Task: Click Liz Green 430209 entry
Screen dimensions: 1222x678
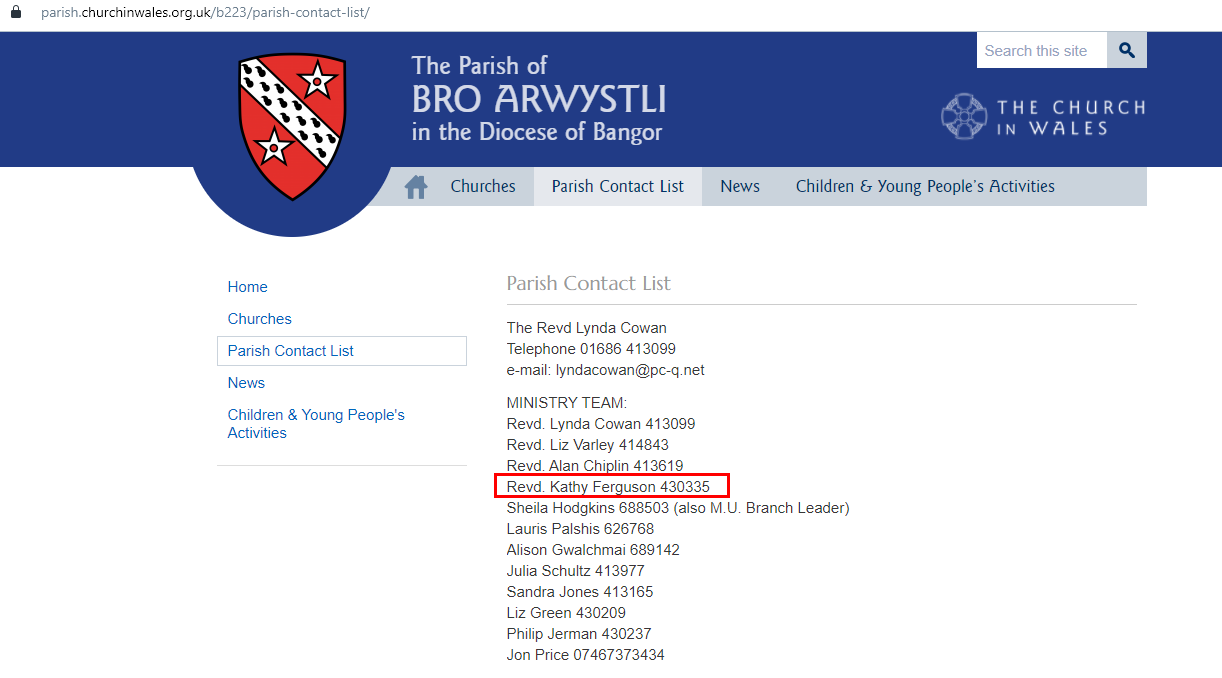Action: (x=566, y=613)
